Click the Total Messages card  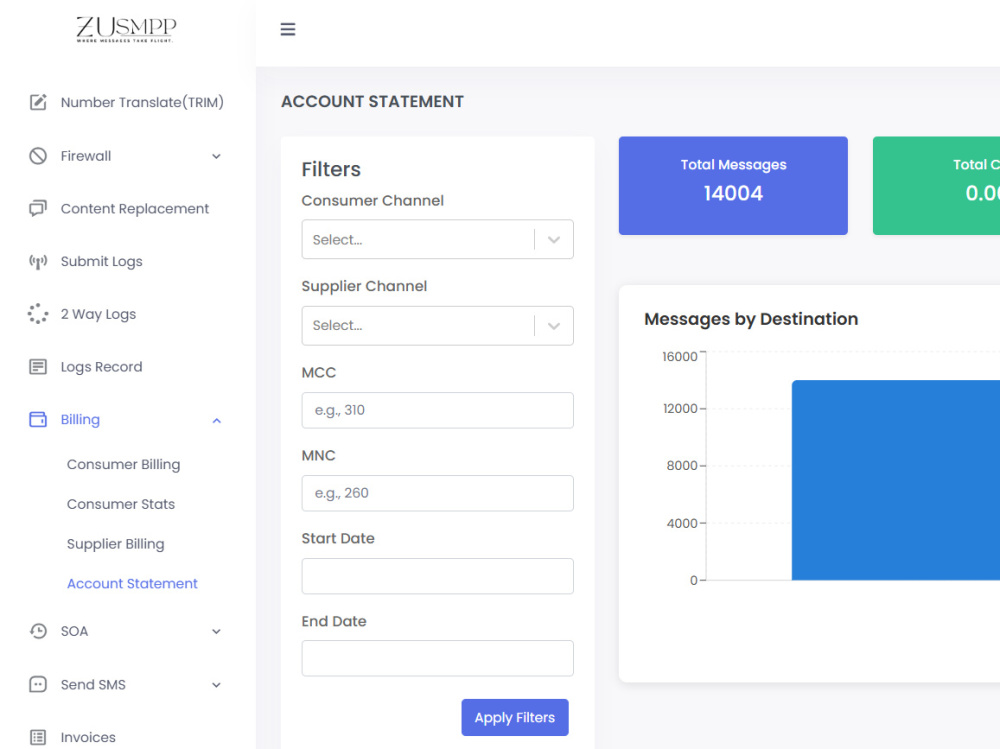point(733,186)
